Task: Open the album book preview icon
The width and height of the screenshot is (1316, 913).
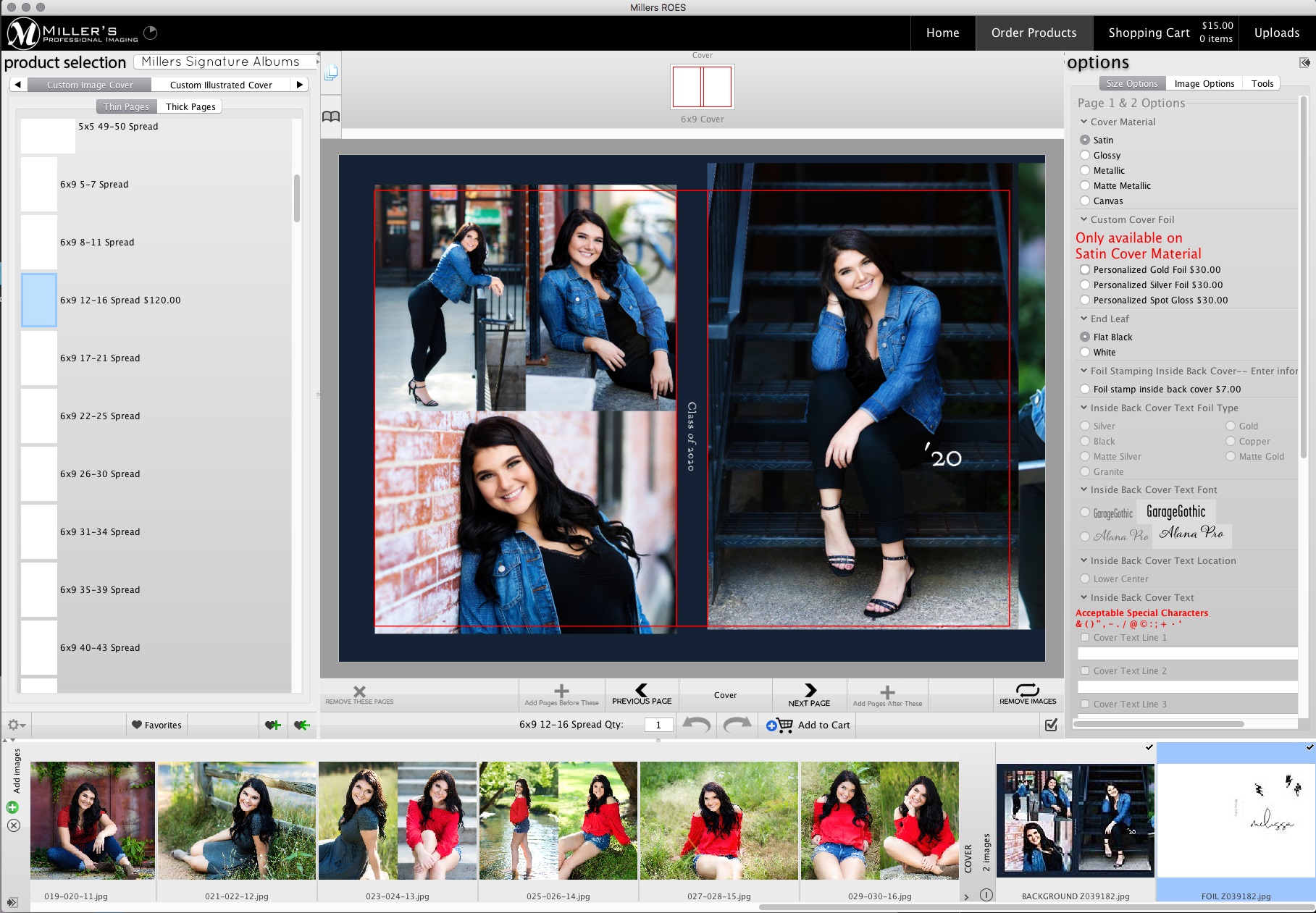Action: 332,117
